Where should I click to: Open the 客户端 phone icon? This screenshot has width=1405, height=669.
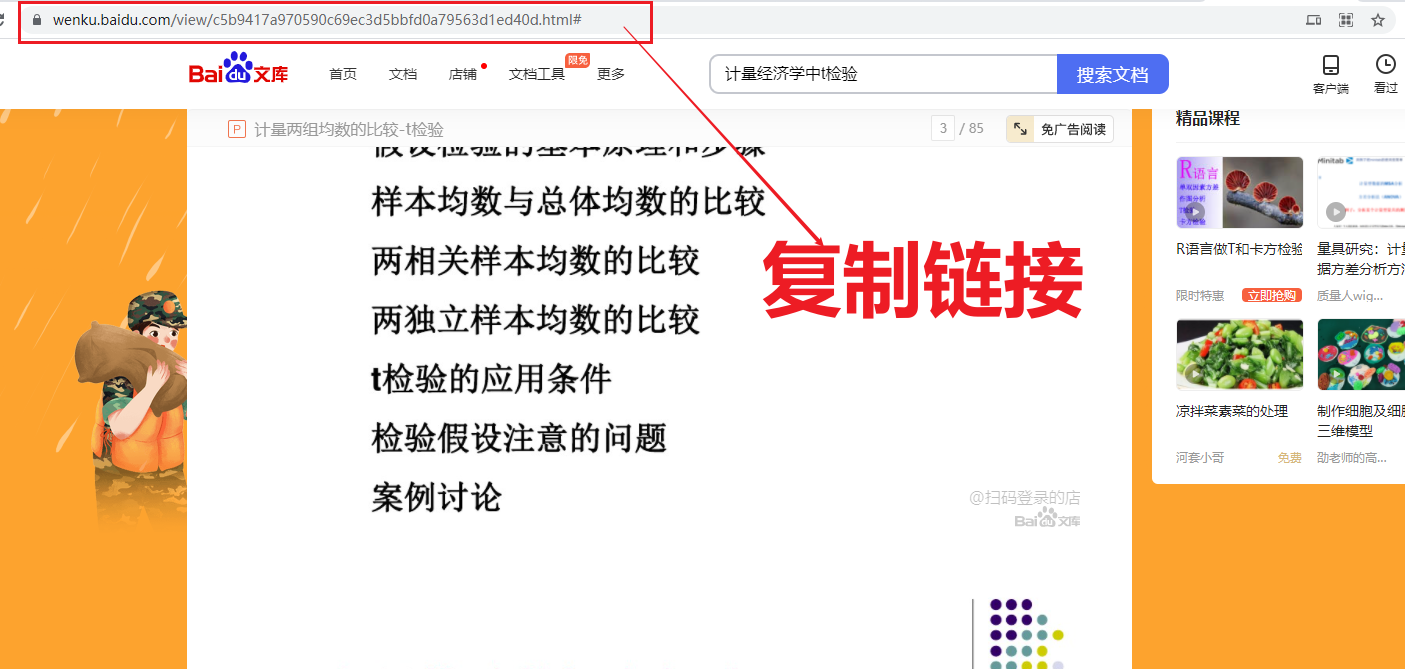[1330, 66]
